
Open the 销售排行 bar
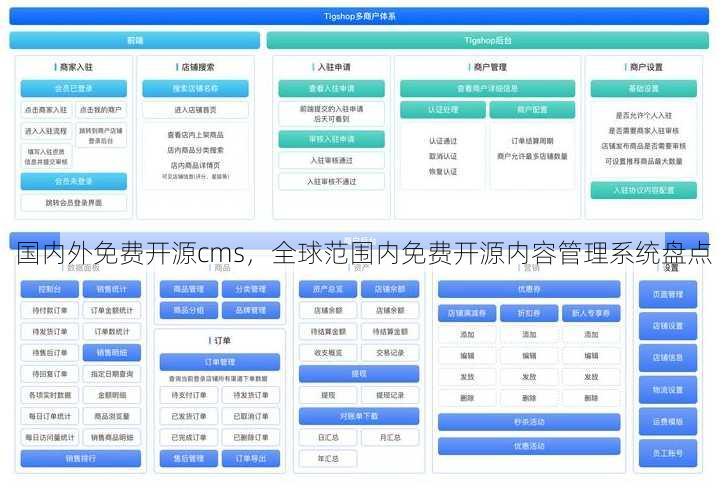click(x=80, y=459)
